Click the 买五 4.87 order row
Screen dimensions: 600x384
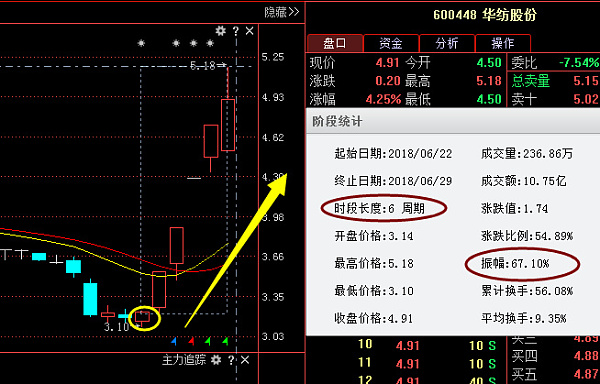coord(554,374)
